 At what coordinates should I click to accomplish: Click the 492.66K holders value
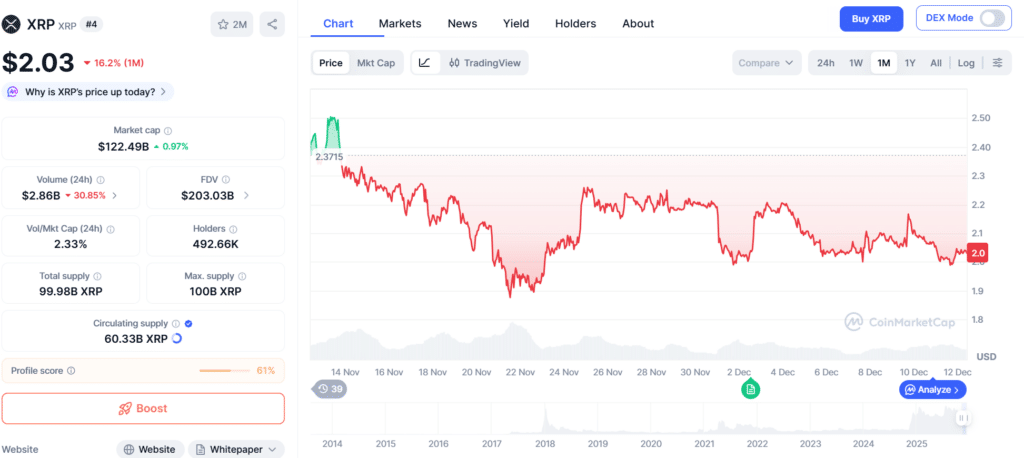216,244
